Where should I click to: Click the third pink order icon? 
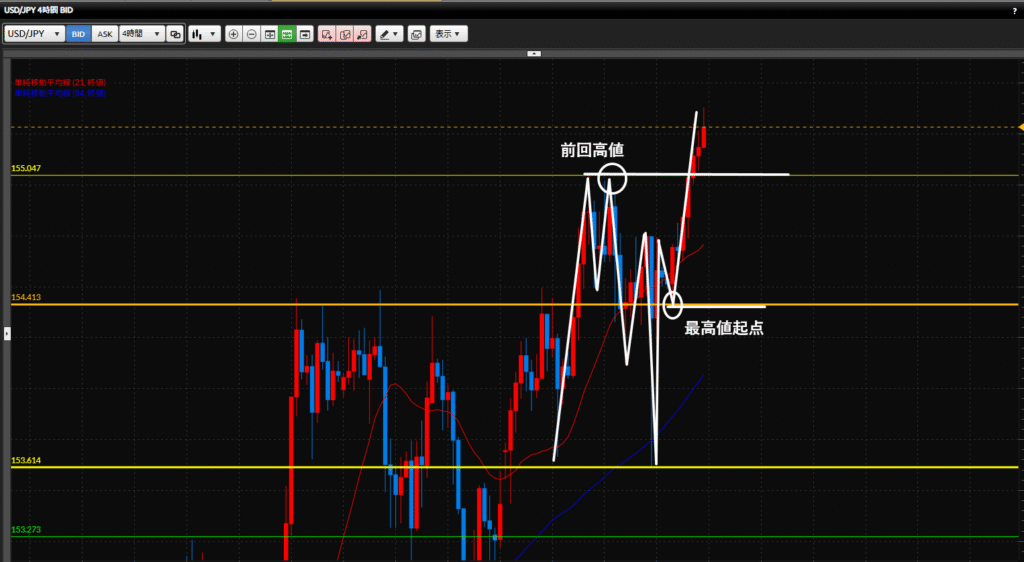click(362, 34)
